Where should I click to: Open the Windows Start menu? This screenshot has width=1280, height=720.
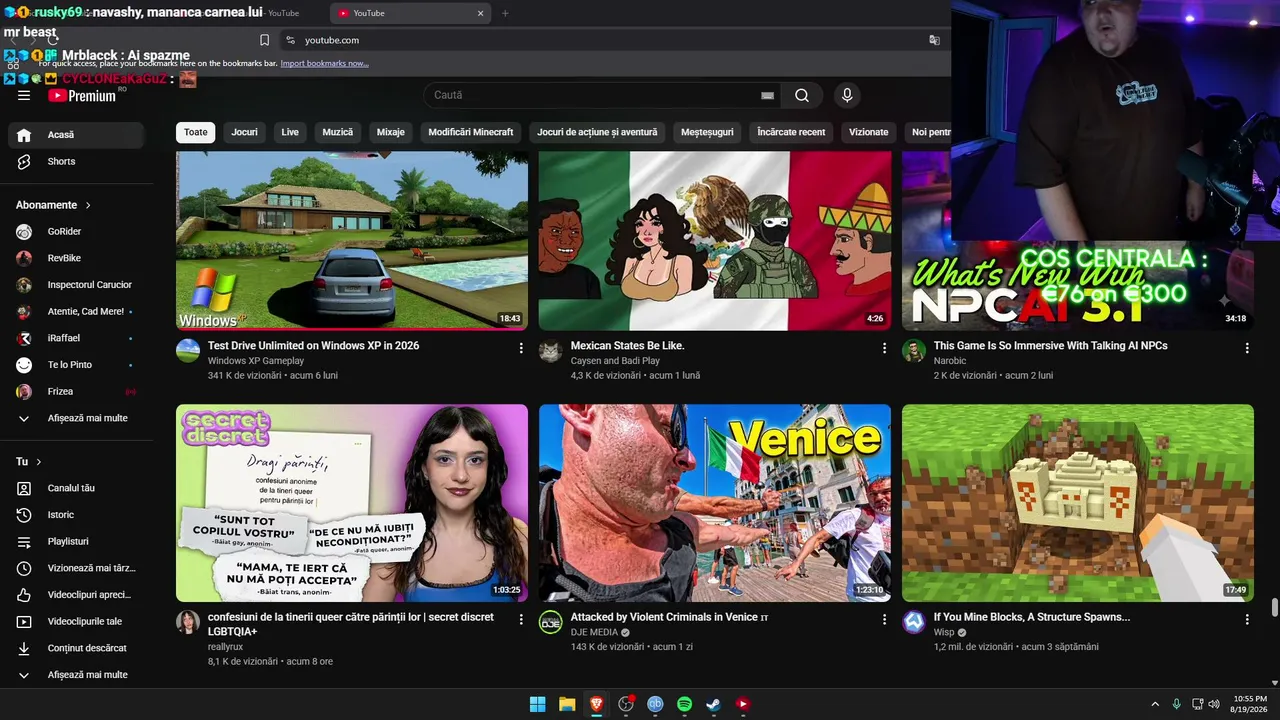coord(537,704)
